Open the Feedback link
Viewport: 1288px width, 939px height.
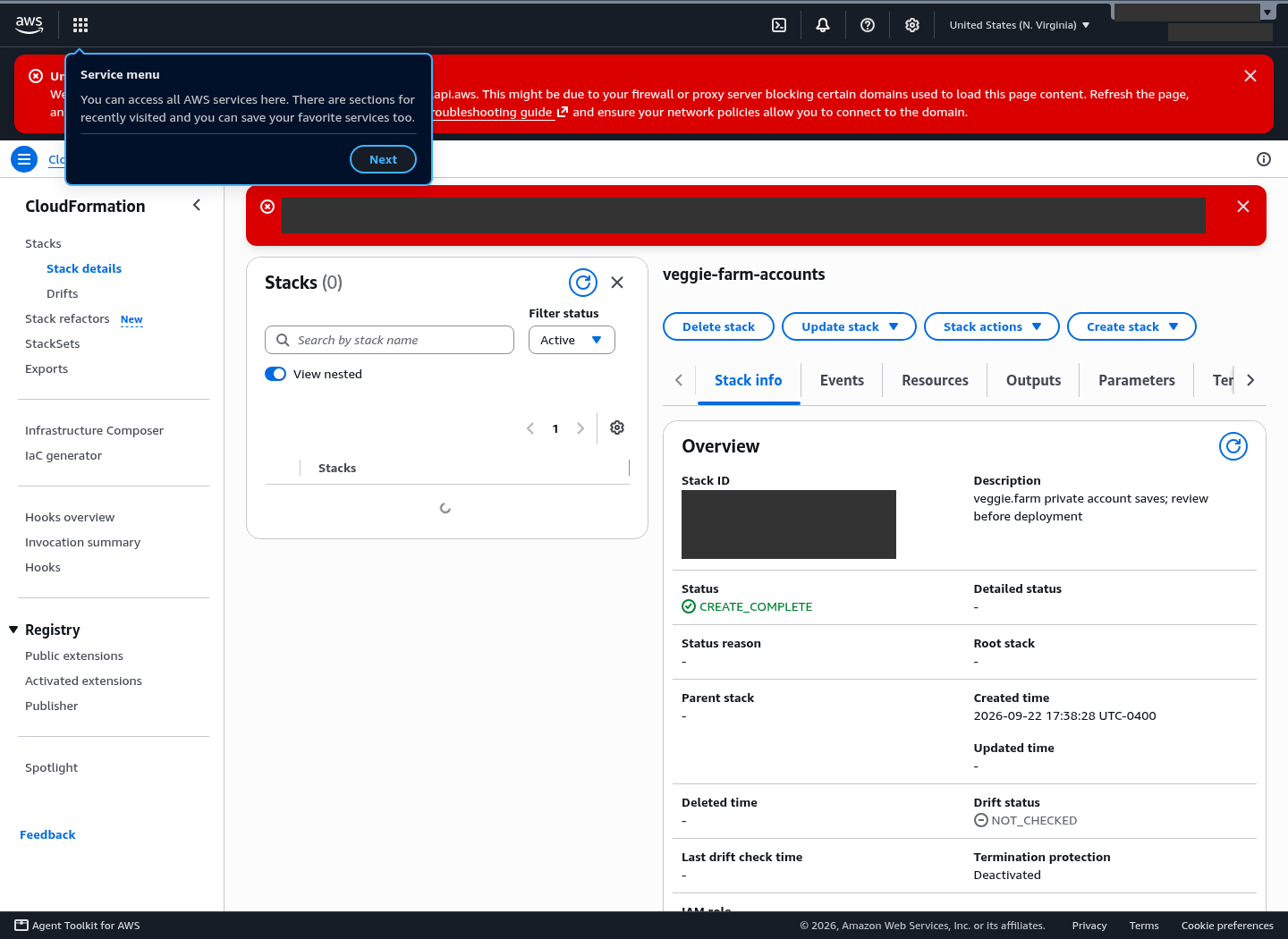click(x=47, y=834)
